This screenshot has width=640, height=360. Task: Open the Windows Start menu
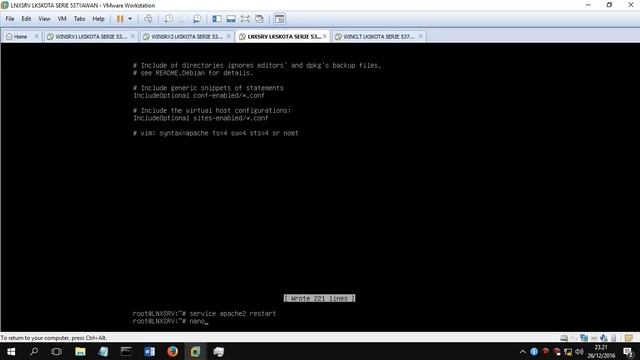11,351
